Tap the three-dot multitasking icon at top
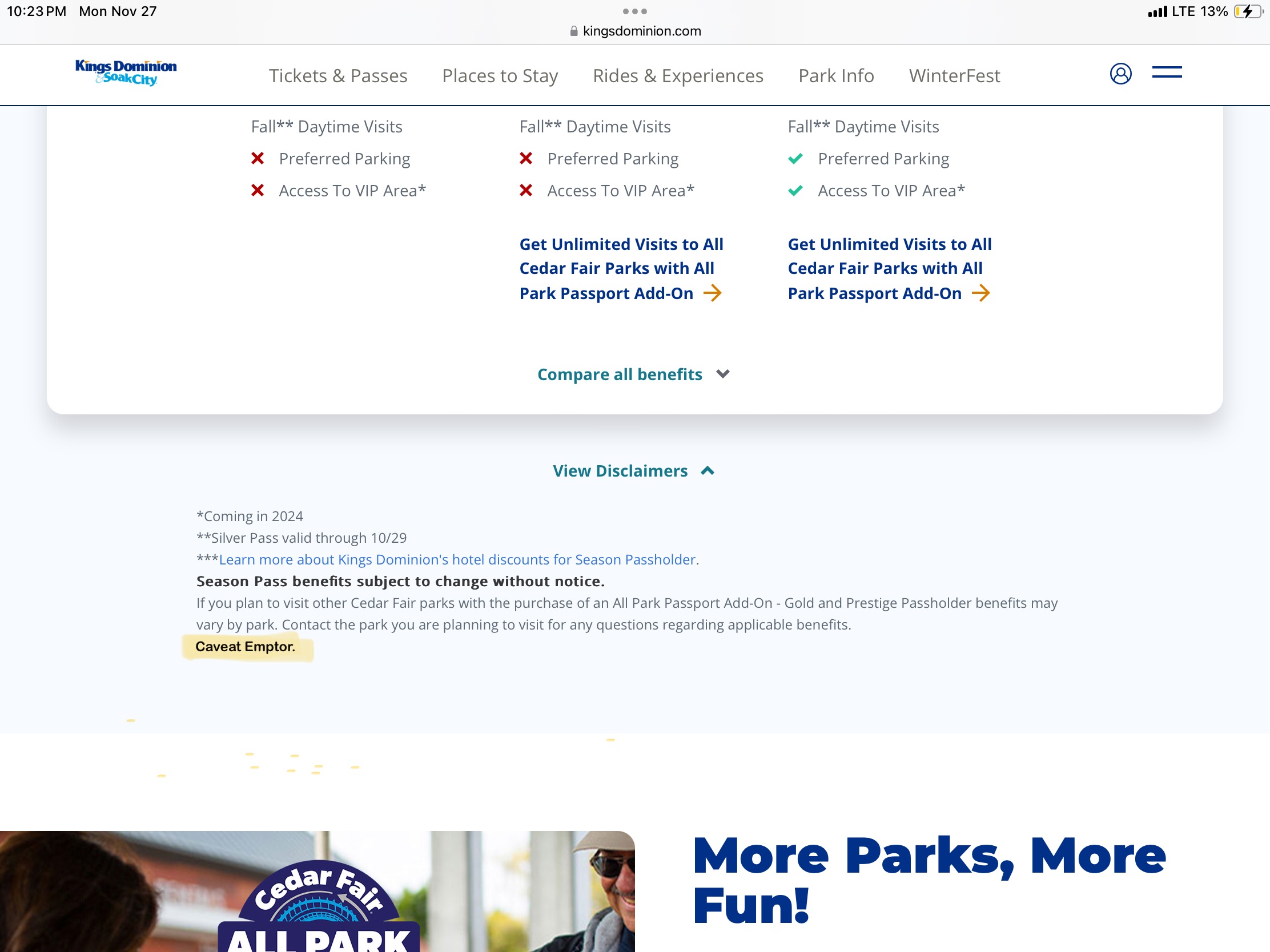 click(x=634, y=11)
